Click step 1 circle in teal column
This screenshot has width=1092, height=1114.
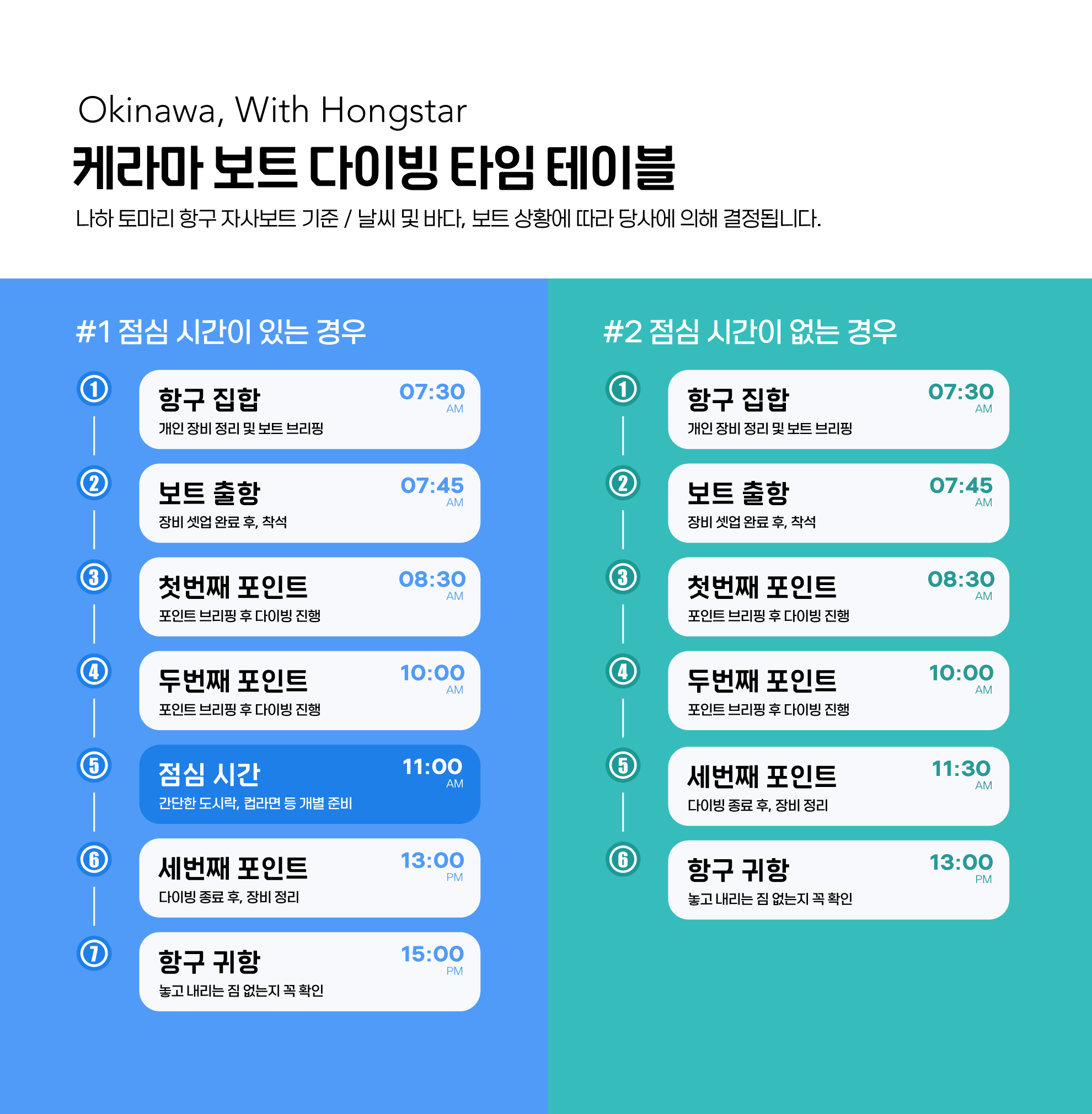click(x=623, y=389)
